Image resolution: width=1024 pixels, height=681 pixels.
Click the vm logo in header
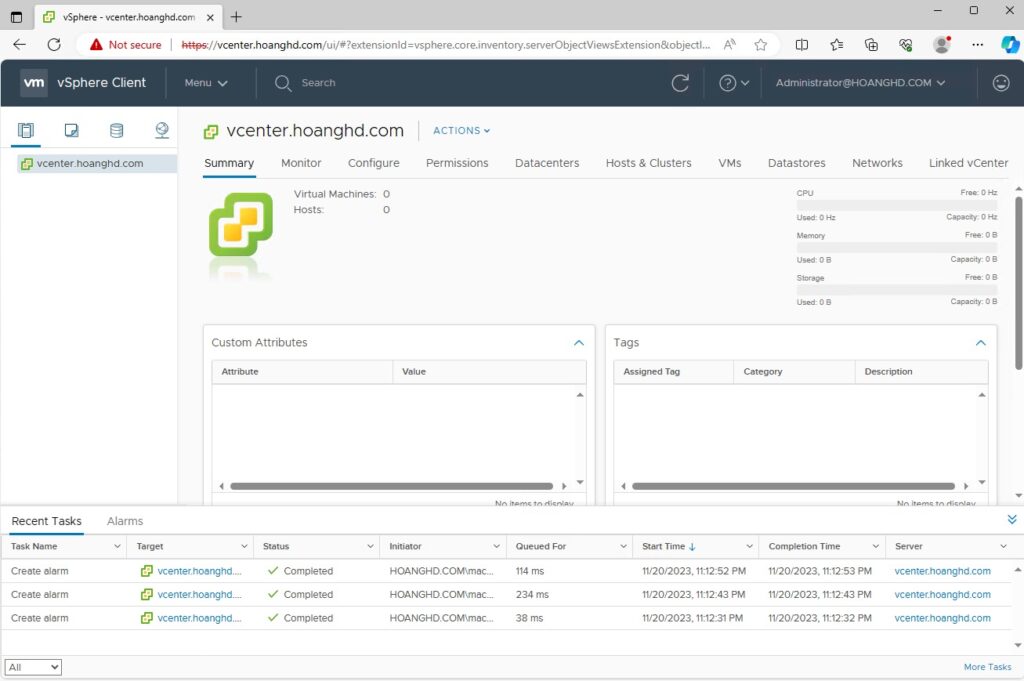pyautogui.click(x=34, y=83)
